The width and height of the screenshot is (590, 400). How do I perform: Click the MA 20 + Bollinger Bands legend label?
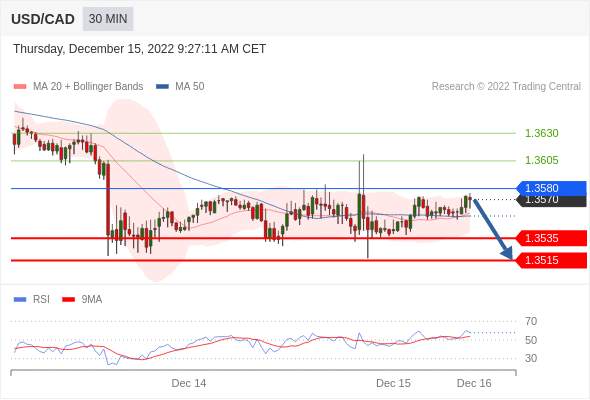click(88, 86)
